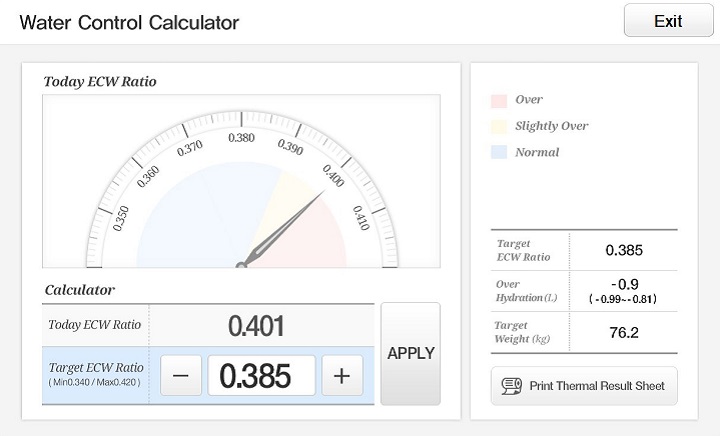
Task: Click the pink Over legend swatch
Action: pos(498,100)
